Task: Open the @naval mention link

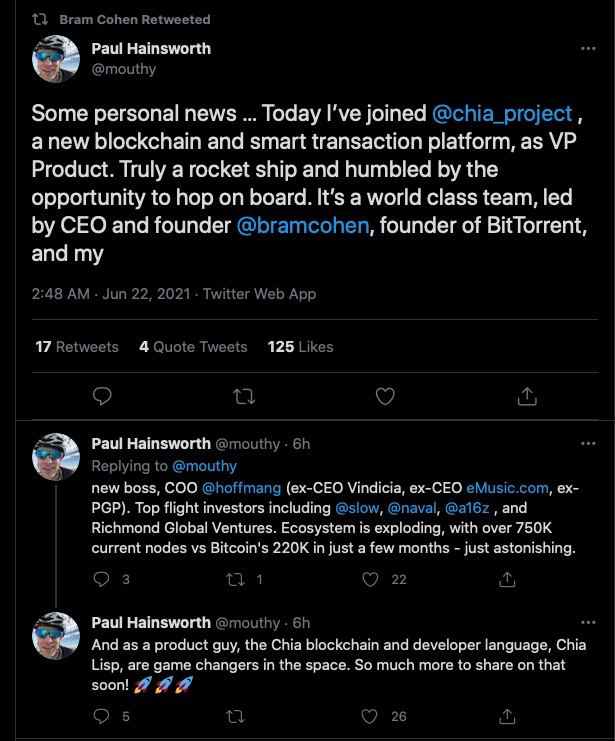Action: click(x=412, y=508)
